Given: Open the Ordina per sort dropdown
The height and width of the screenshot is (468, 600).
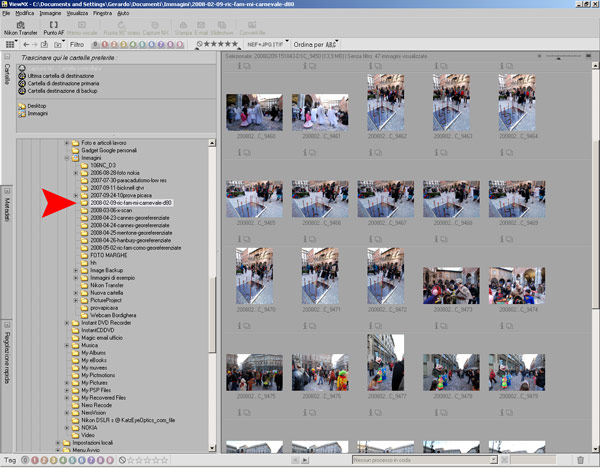Looking at the screenshot, I should click(x=315, y=44).
